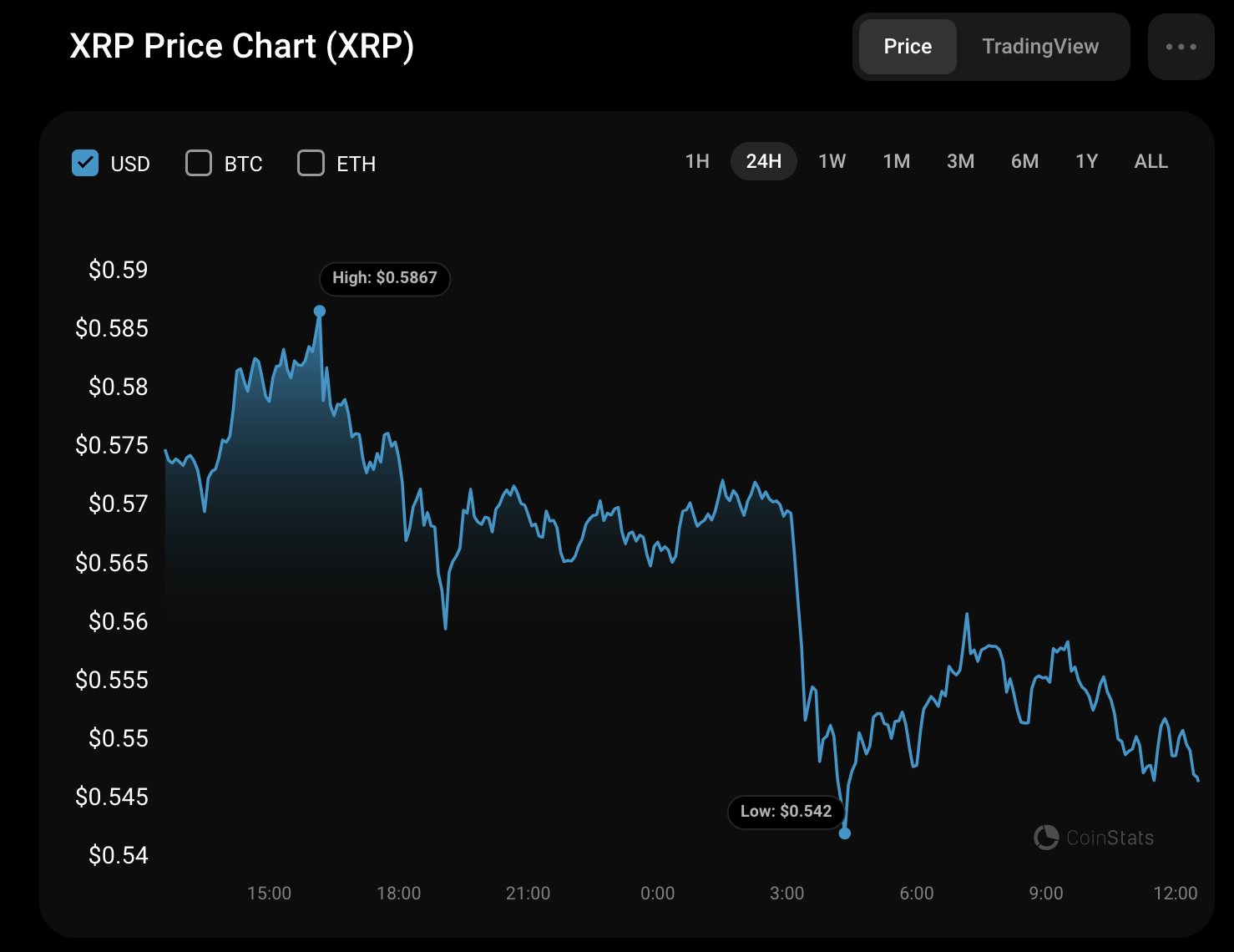Show ALL time price history
The width and height of the screenshot is (1234, 952).
1151,161
